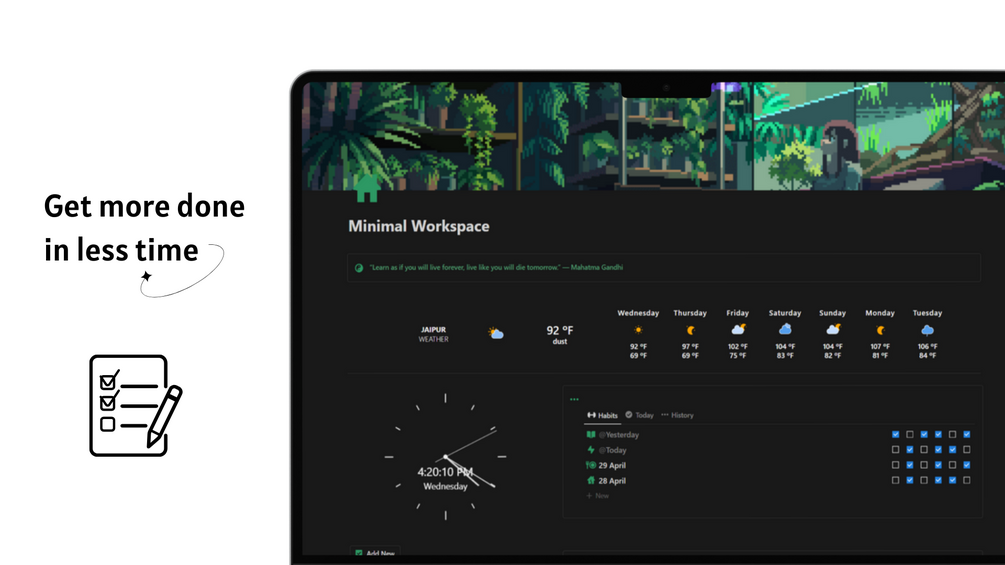Click Wednesday's sunny forecast icon

point(638,330)
